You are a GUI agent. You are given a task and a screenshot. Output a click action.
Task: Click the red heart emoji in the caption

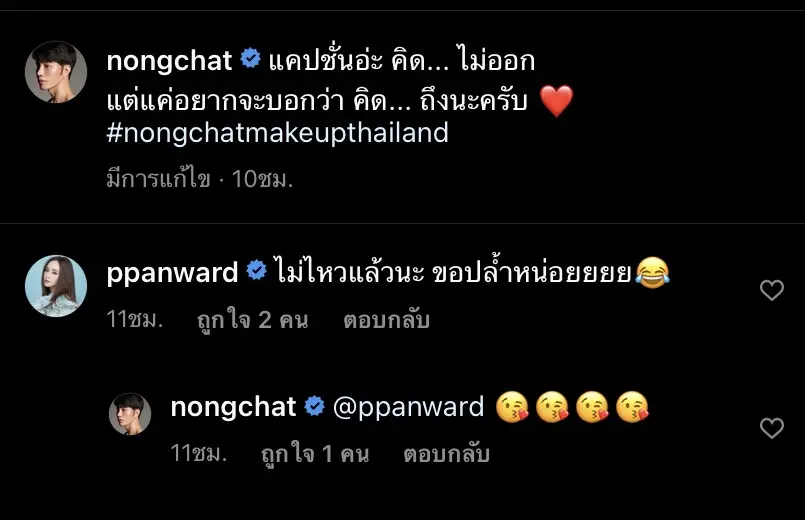coord(557,101)
